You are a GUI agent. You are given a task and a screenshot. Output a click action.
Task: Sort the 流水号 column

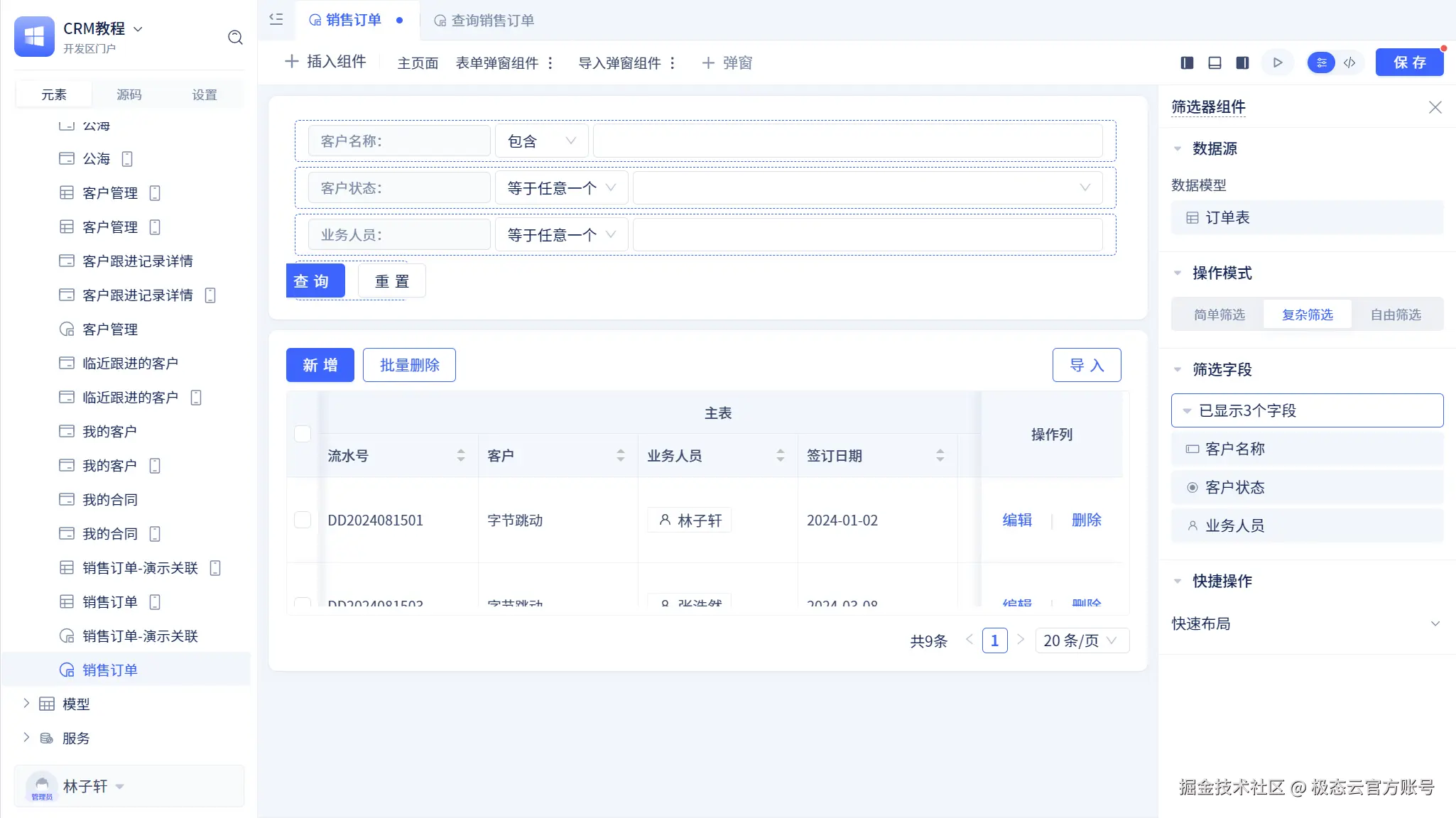pos(461,455)
